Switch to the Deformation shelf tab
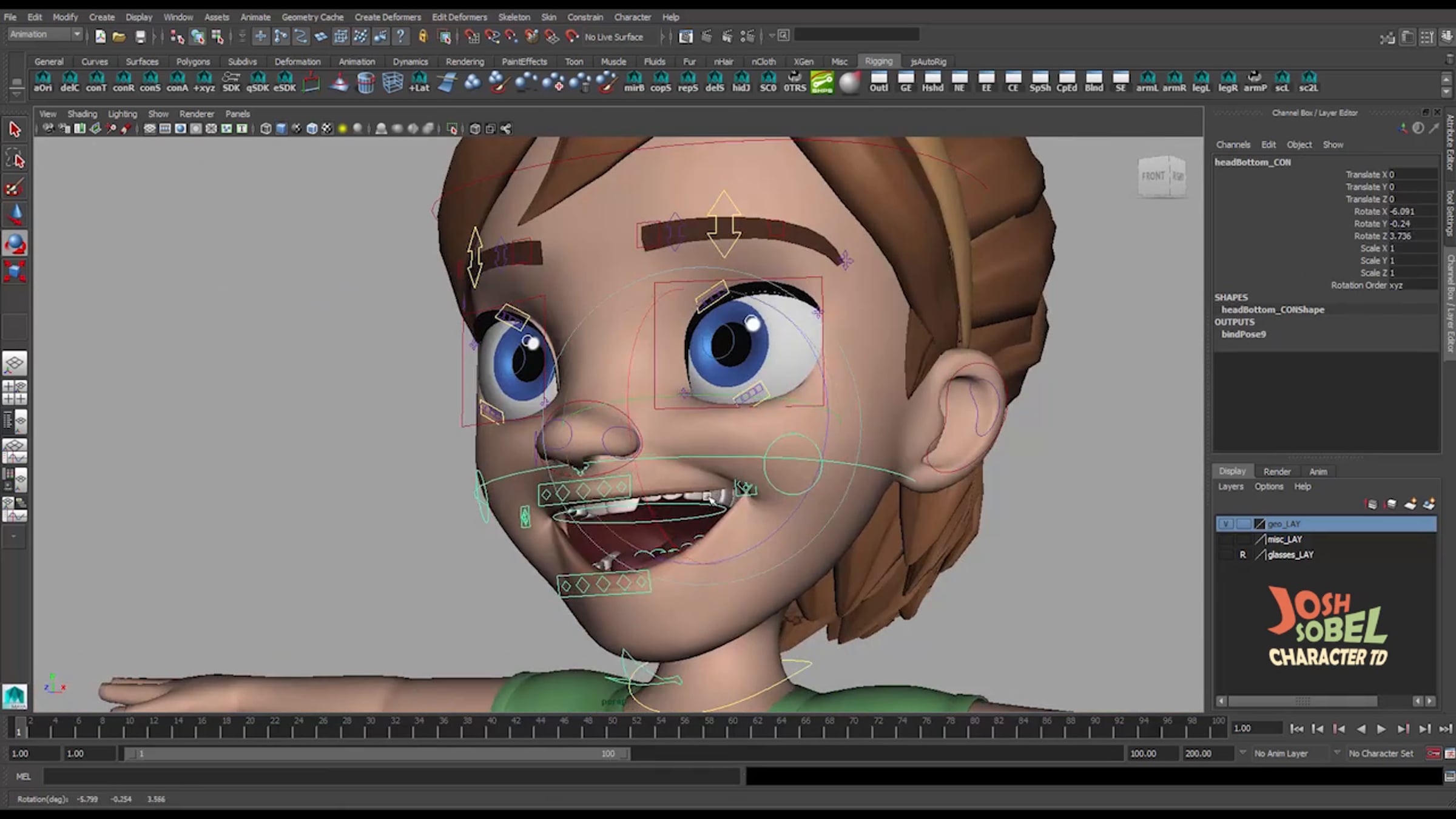1456x819 pixels. tap(297, 61)
